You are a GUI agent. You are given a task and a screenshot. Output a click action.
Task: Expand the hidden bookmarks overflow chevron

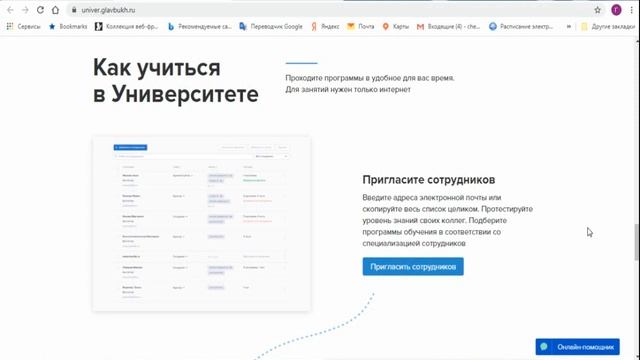569,26
